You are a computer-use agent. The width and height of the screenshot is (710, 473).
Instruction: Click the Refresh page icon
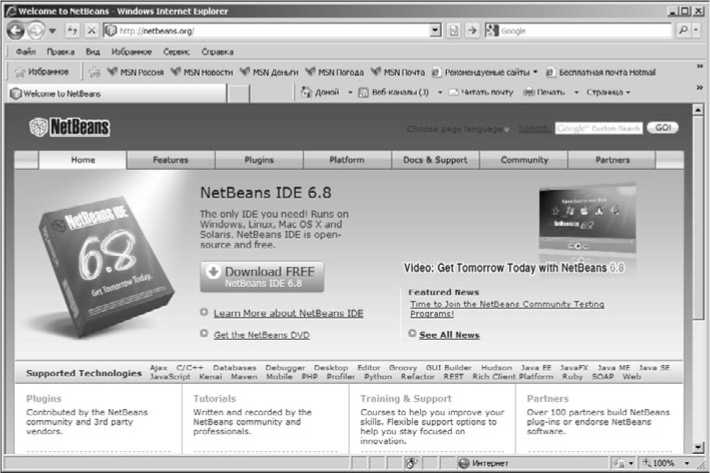(72, 30)
